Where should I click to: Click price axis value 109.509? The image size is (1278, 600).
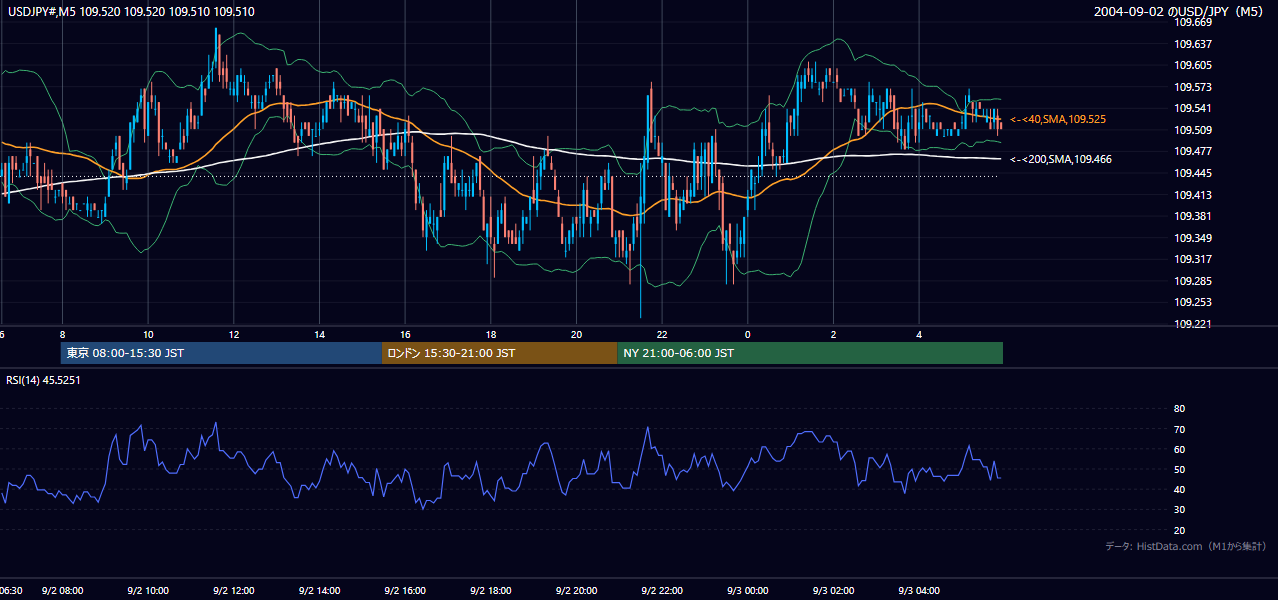1193,130
